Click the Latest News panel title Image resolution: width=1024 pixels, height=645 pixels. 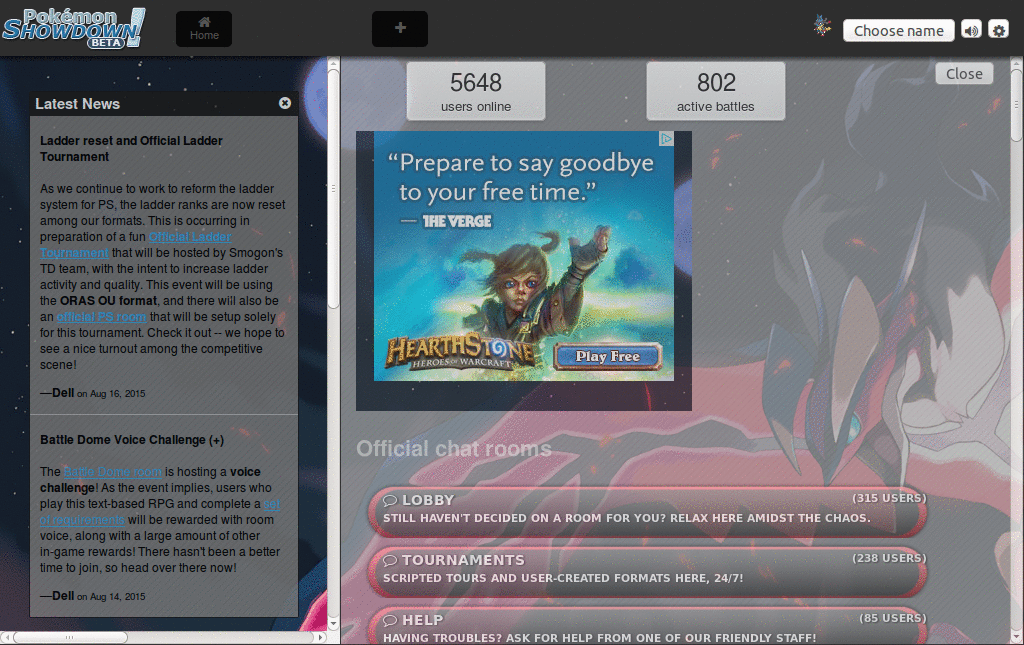pos(78,104)
